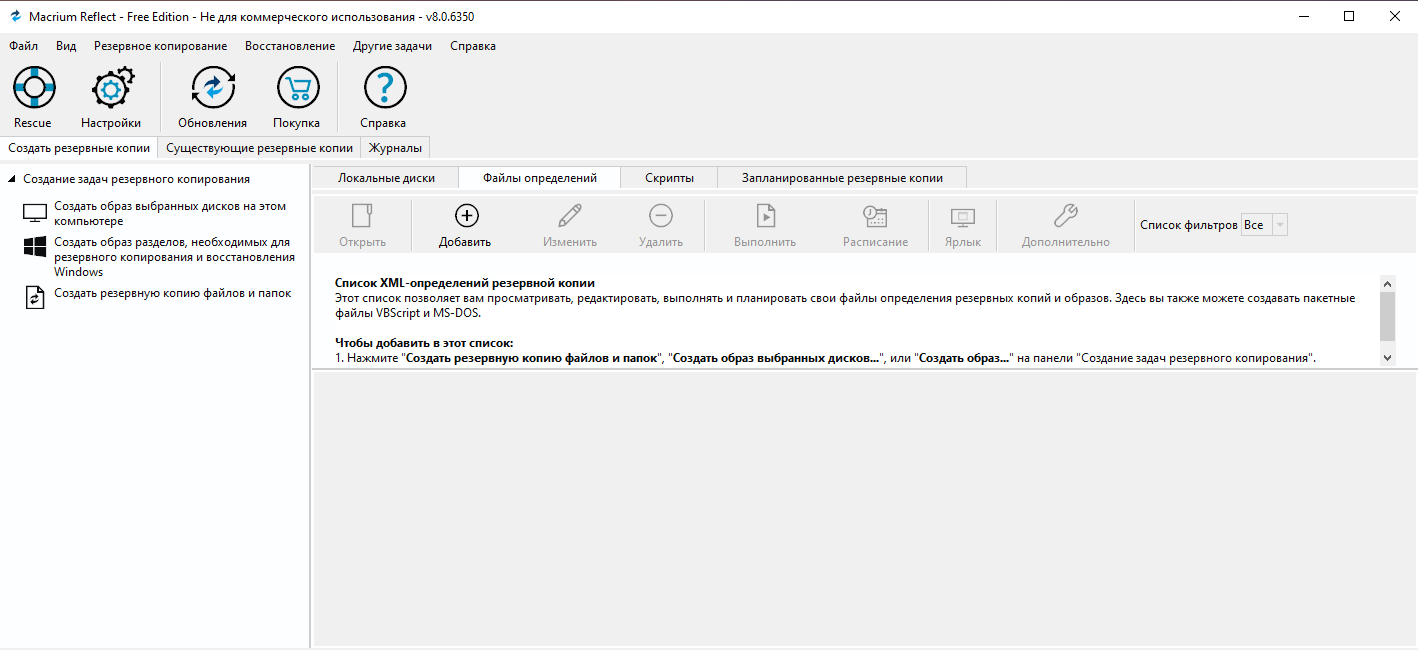Click the info panel scrollbar down arrow
Viewport: 1418px width, 650px height.
(x=1387, y=357)
